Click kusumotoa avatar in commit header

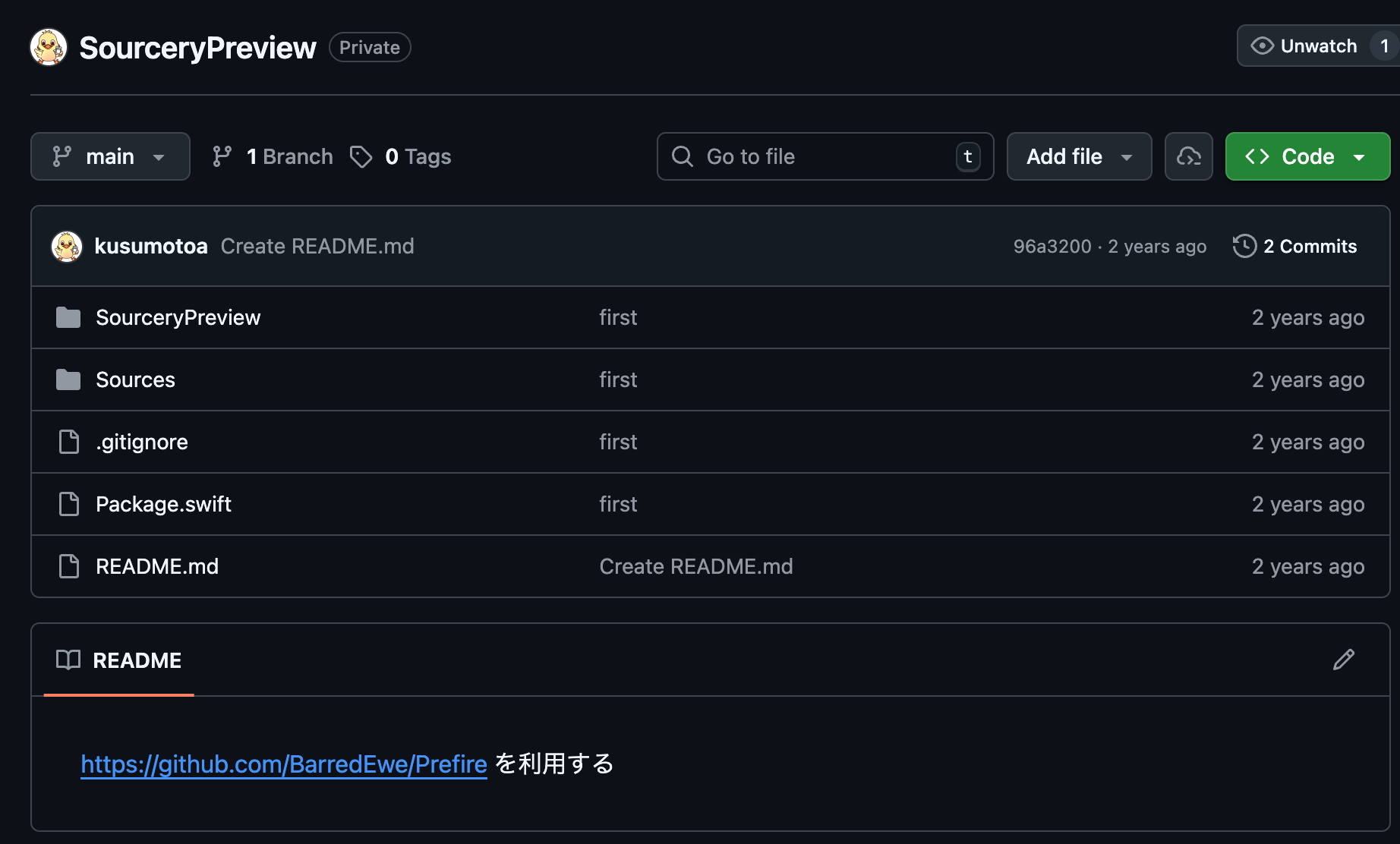click(x=67, y=247)
